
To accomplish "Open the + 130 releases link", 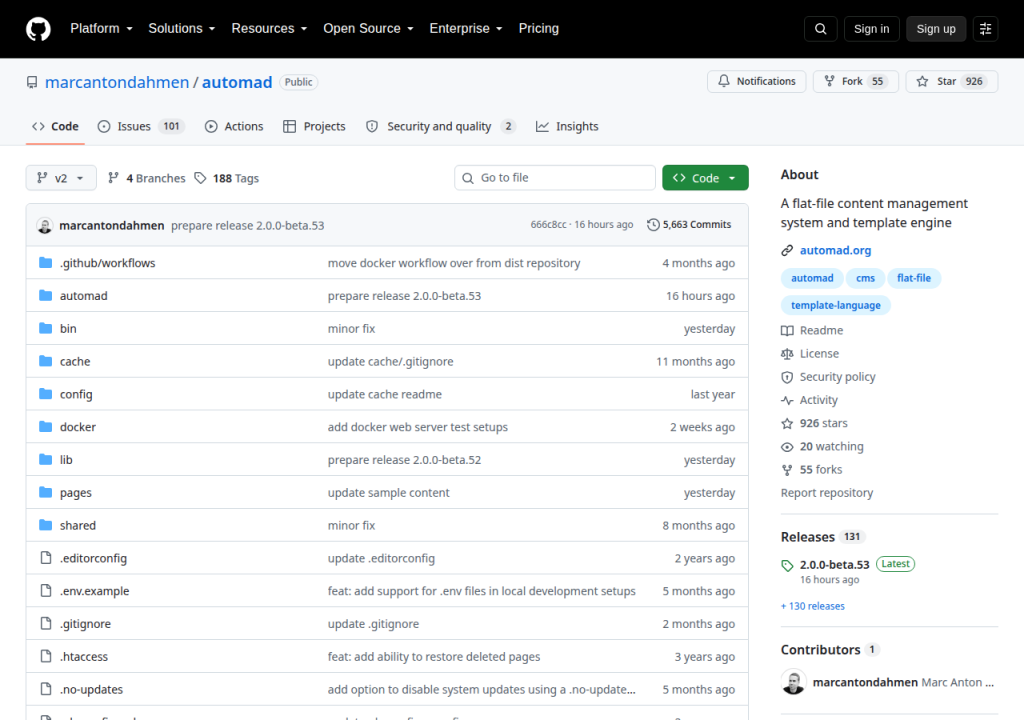I will [812, 606].
